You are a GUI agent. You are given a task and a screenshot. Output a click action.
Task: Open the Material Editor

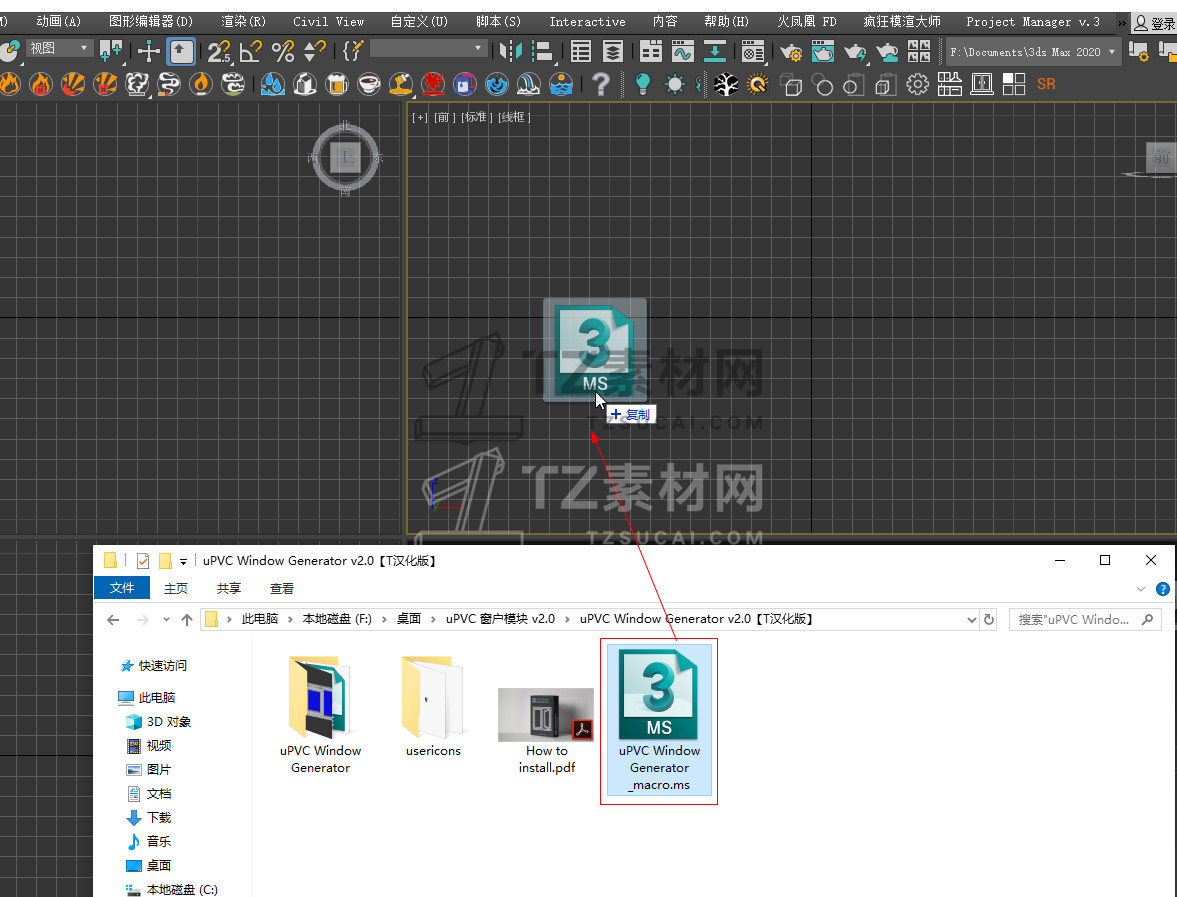pos(752,52)
